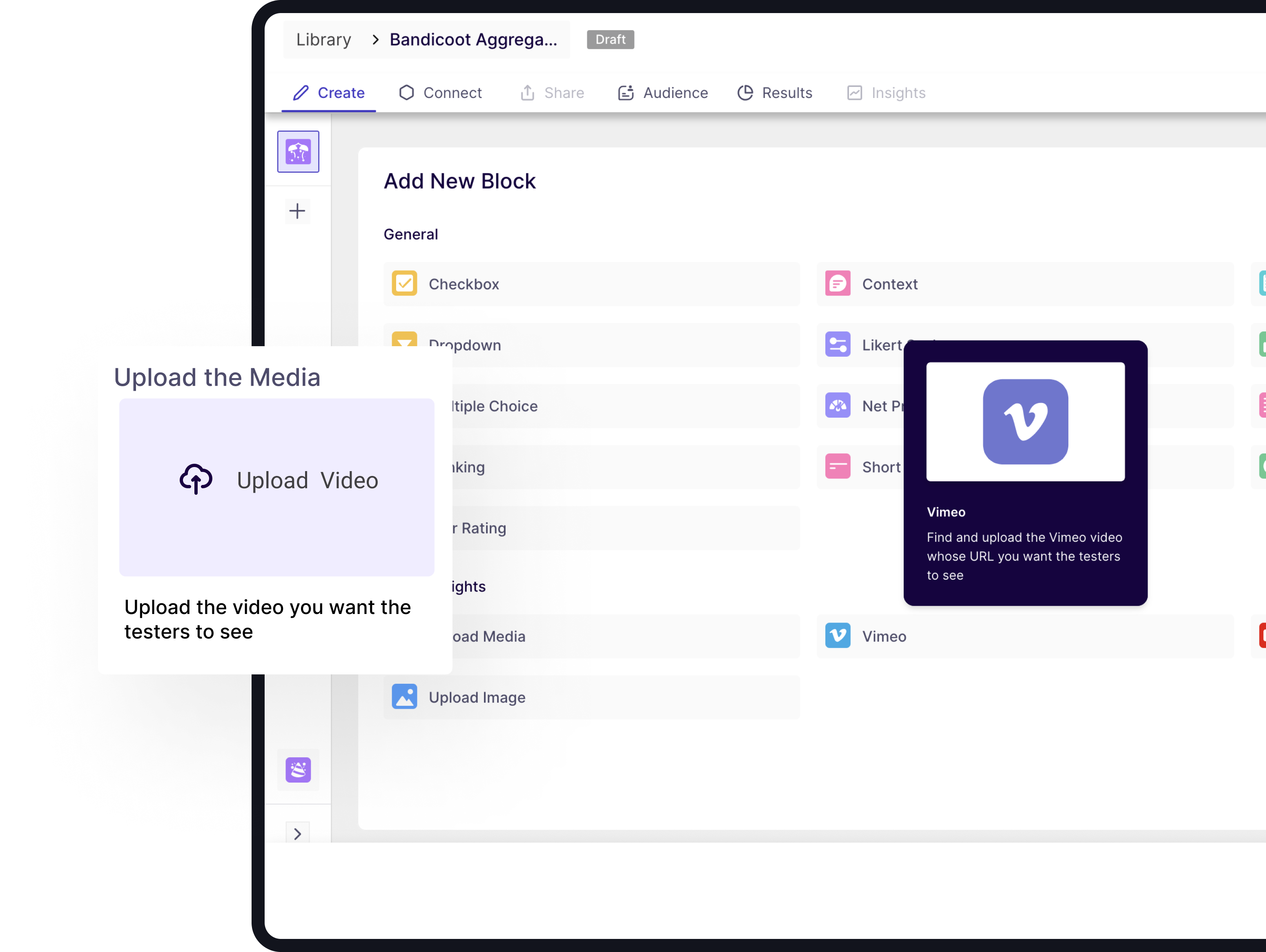The height and width of the screenshot is (952, 1266).
Task: Add a Ranking block
Action: coord(626,466)
